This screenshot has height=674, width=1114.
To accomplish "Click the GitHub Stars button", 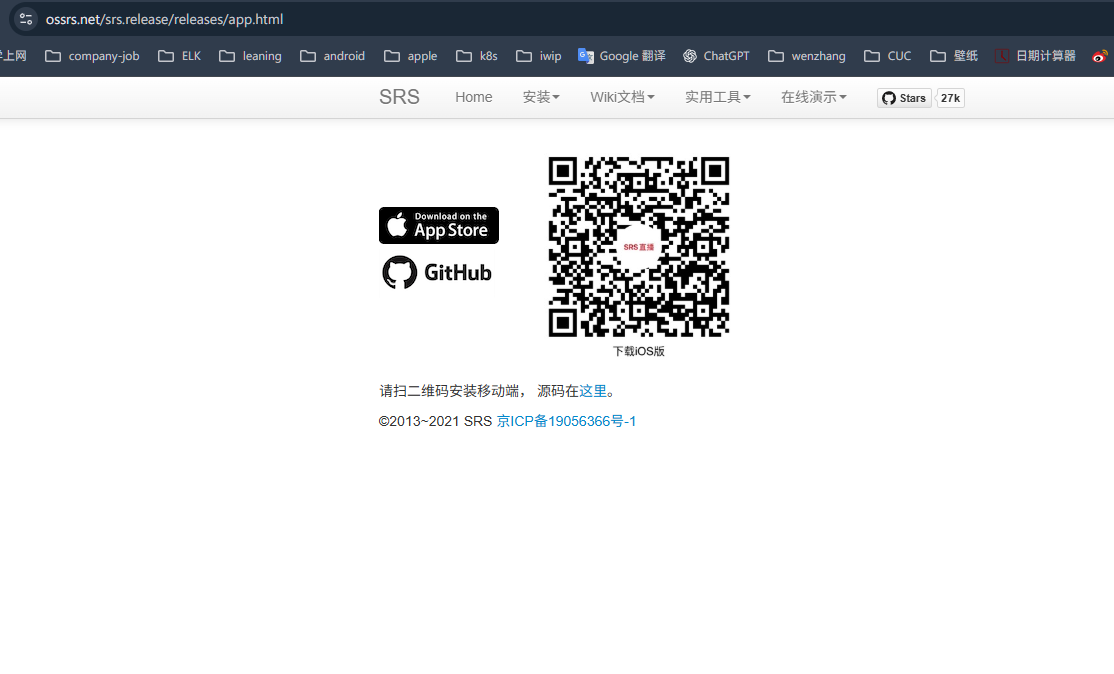I will pos(904,98).
